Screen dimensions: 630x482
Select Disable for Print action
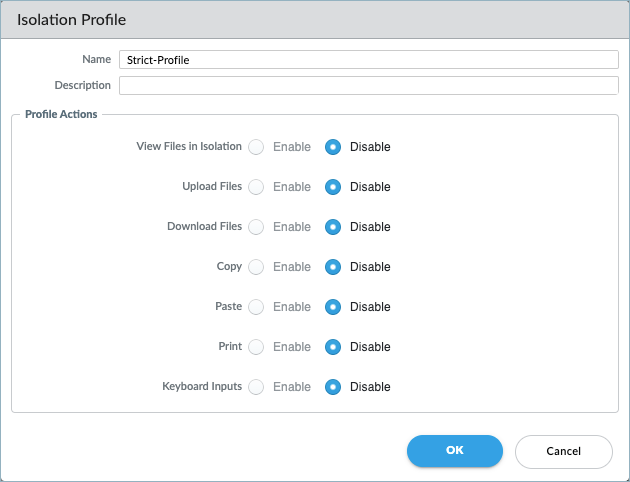pyautogui.click(x=334, y=347)
